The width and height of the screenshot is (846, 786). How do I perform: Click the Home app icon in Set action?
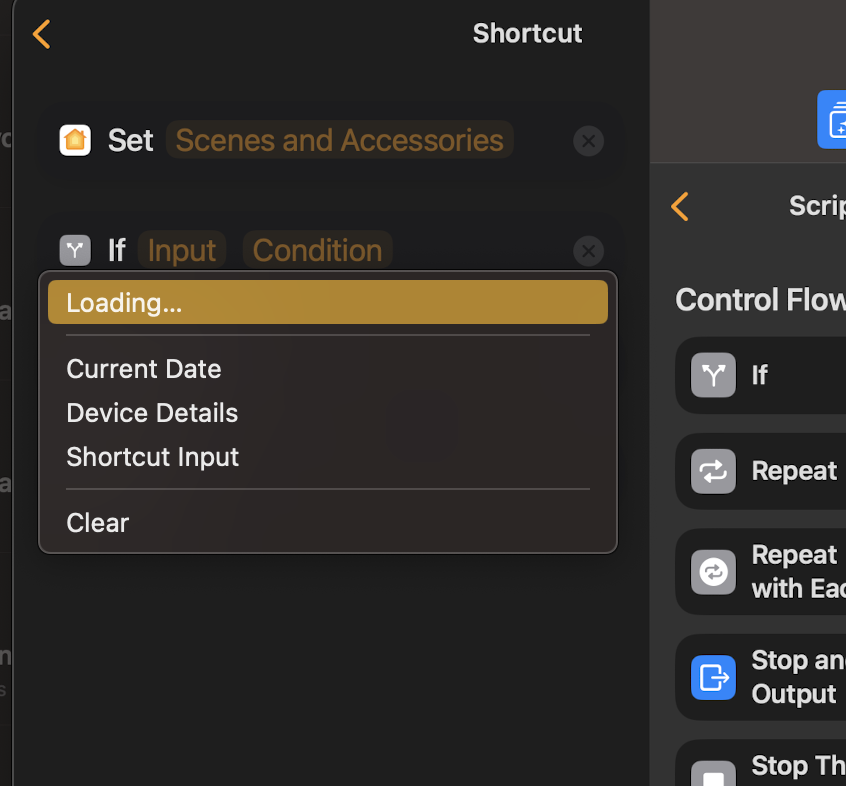(x=75, y=140)
